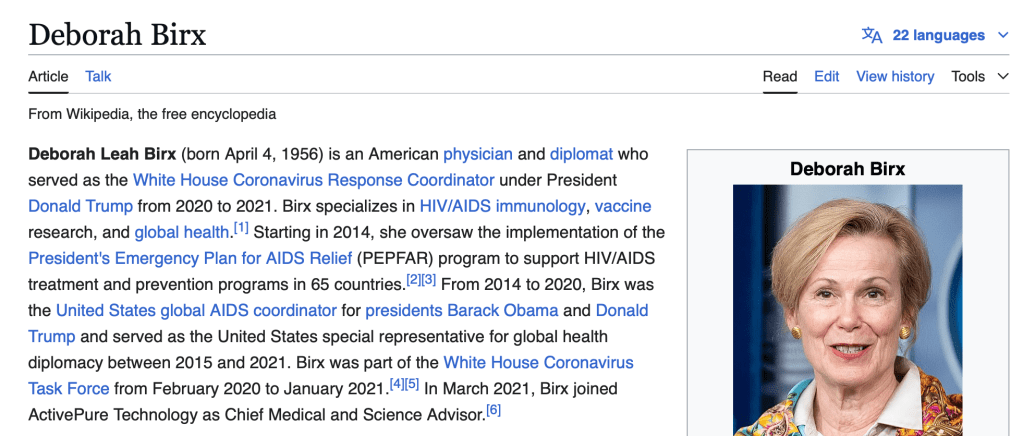Open the Tools dropdown menu

(979, 76)
